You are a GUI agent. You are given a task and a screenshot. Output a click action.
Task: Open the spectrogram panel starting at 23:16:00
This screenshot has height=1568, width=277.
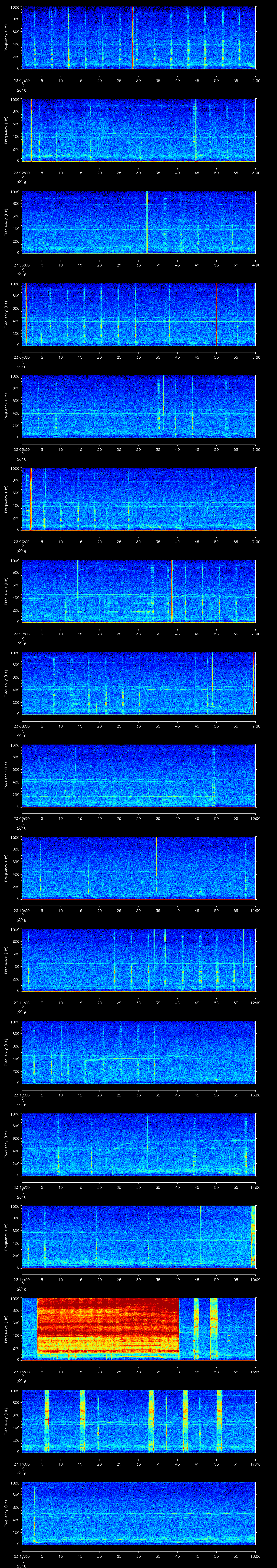[x=139, y=1421]
